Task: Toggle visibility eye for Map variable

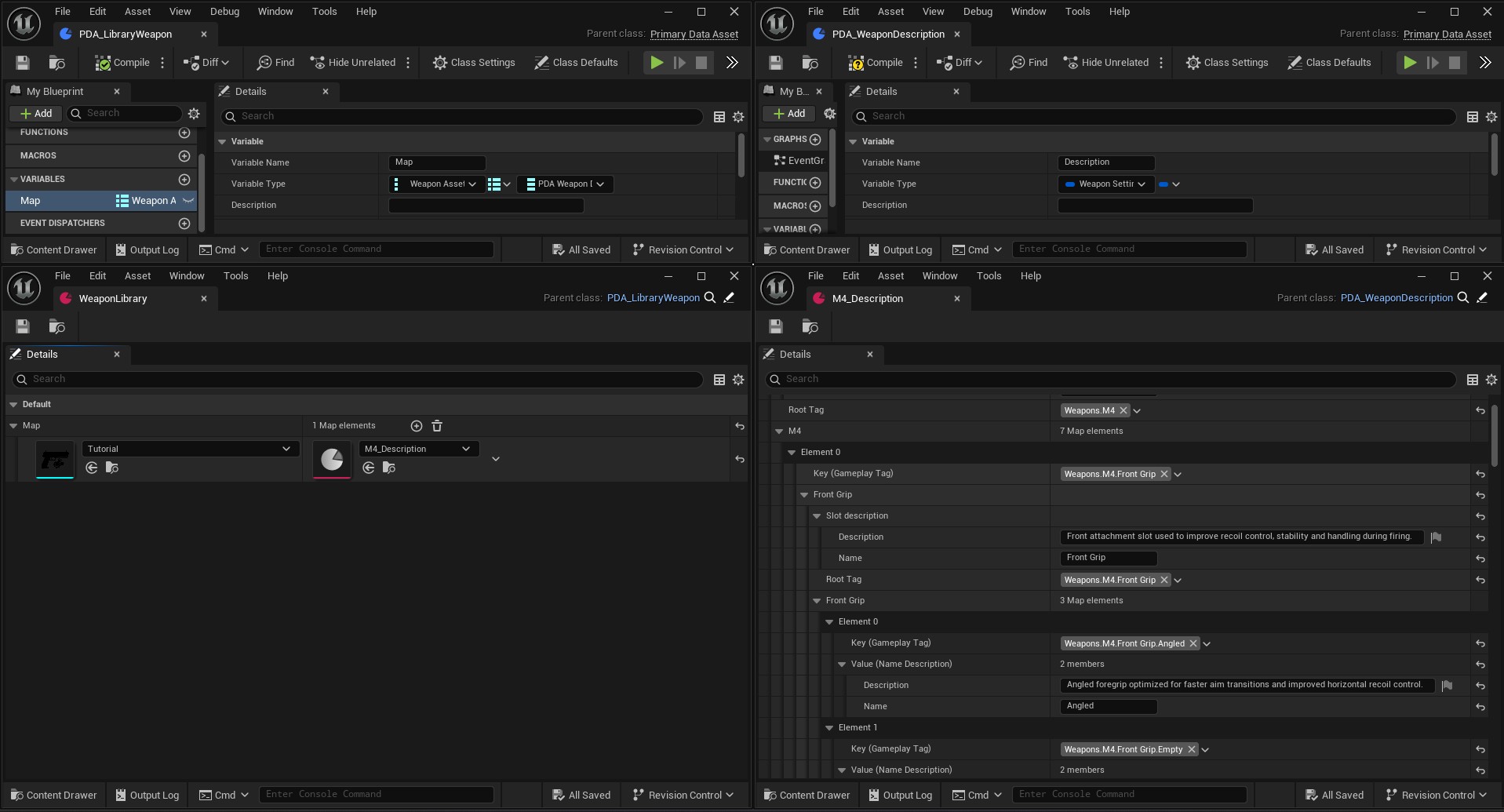Action: pos(188,201)
